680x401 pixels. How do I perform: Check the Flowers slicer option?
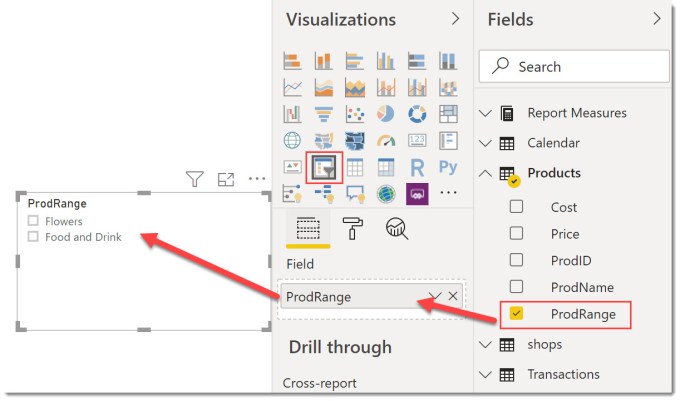[33, 221]
